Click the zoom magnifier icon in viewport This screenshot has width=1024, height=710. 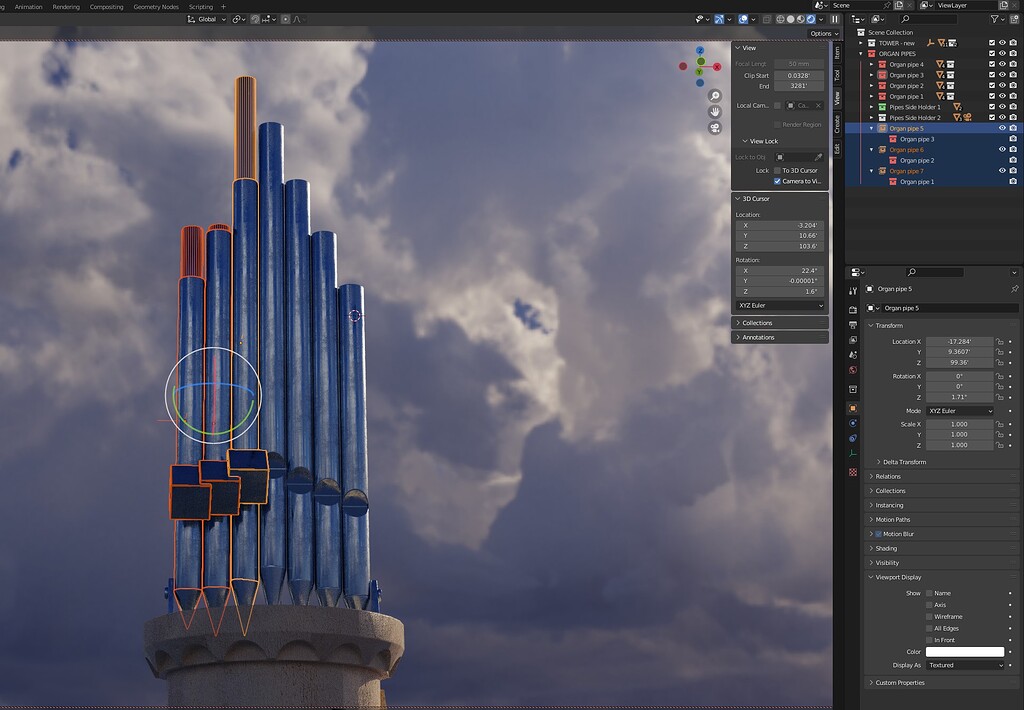(715, 96)
